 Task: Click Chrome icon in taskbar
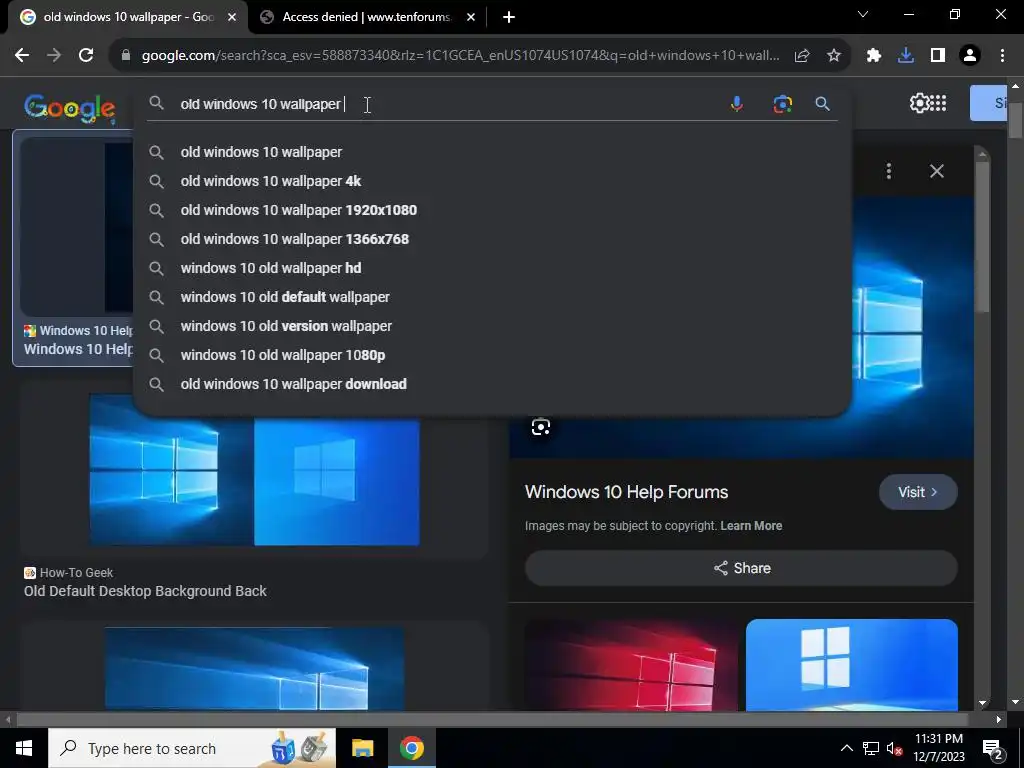click(411, 748)
